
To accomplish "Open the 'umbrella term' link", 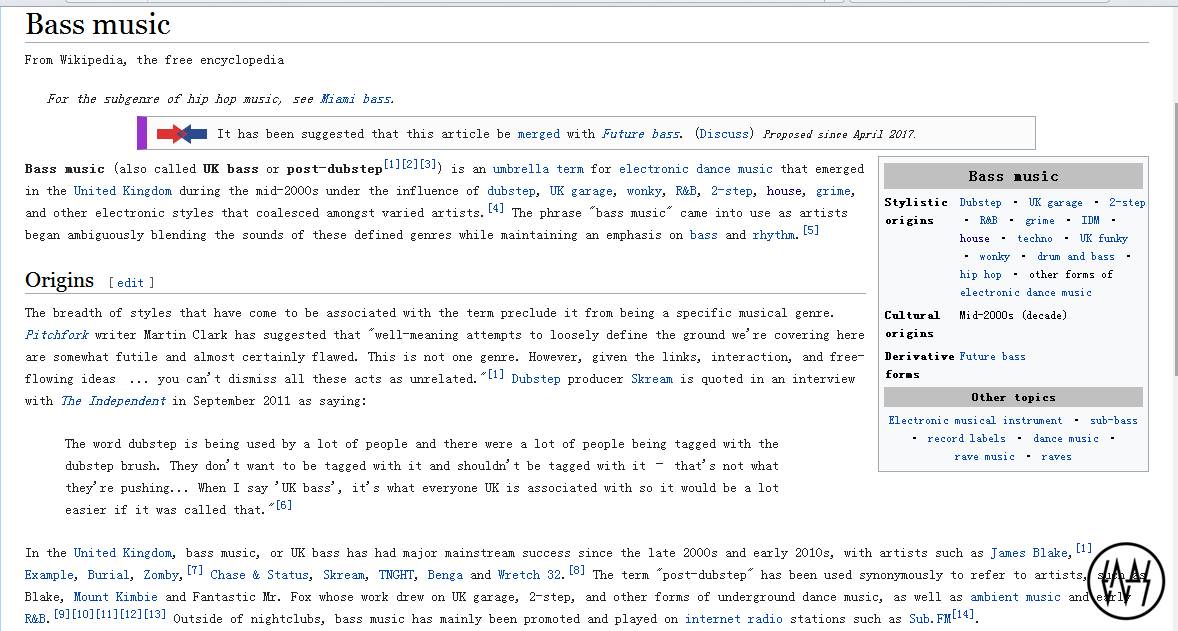I will coord(538,169).
